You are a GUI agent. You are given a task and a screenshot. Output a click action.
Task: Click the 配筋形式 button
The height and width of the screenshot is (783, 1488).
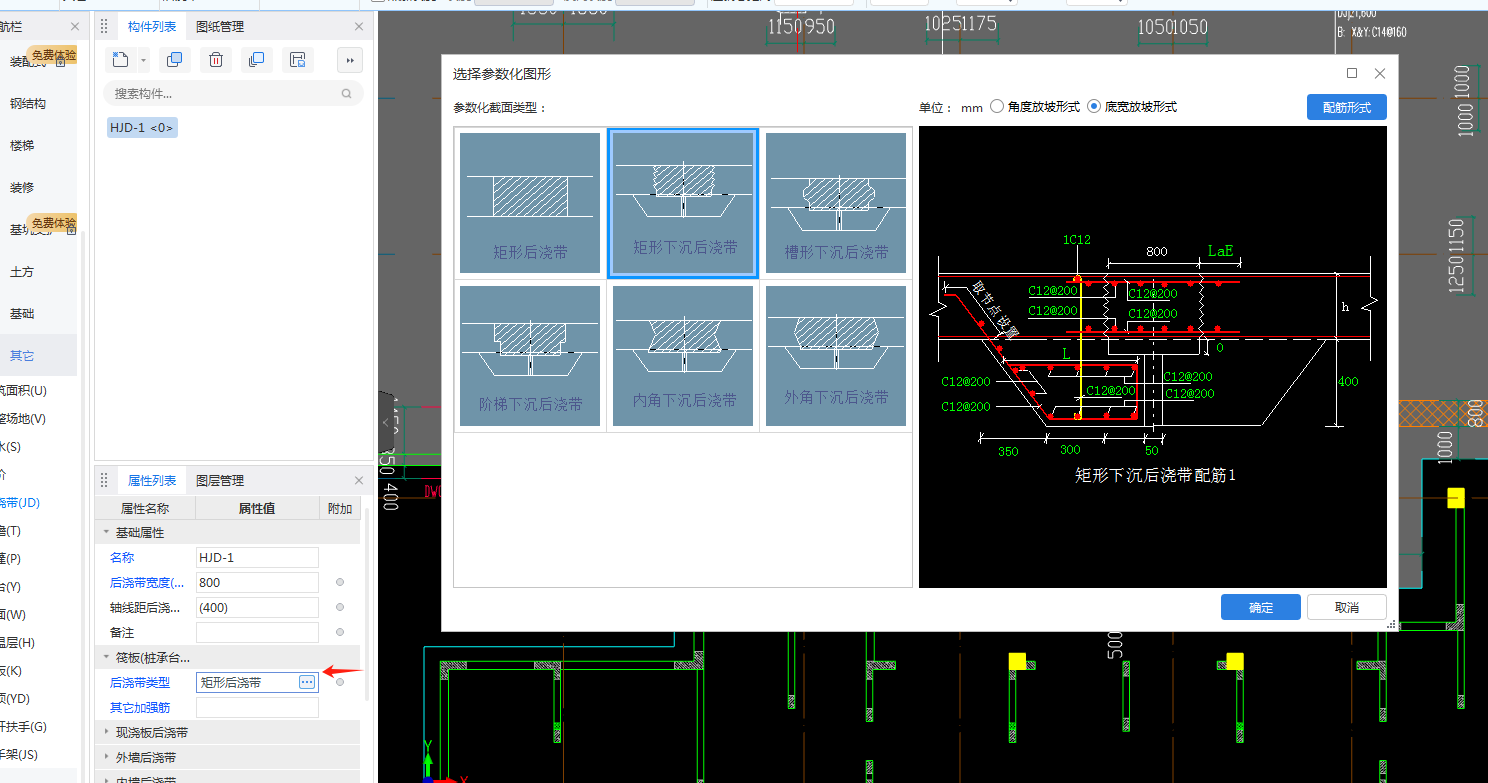(1346, 107)
